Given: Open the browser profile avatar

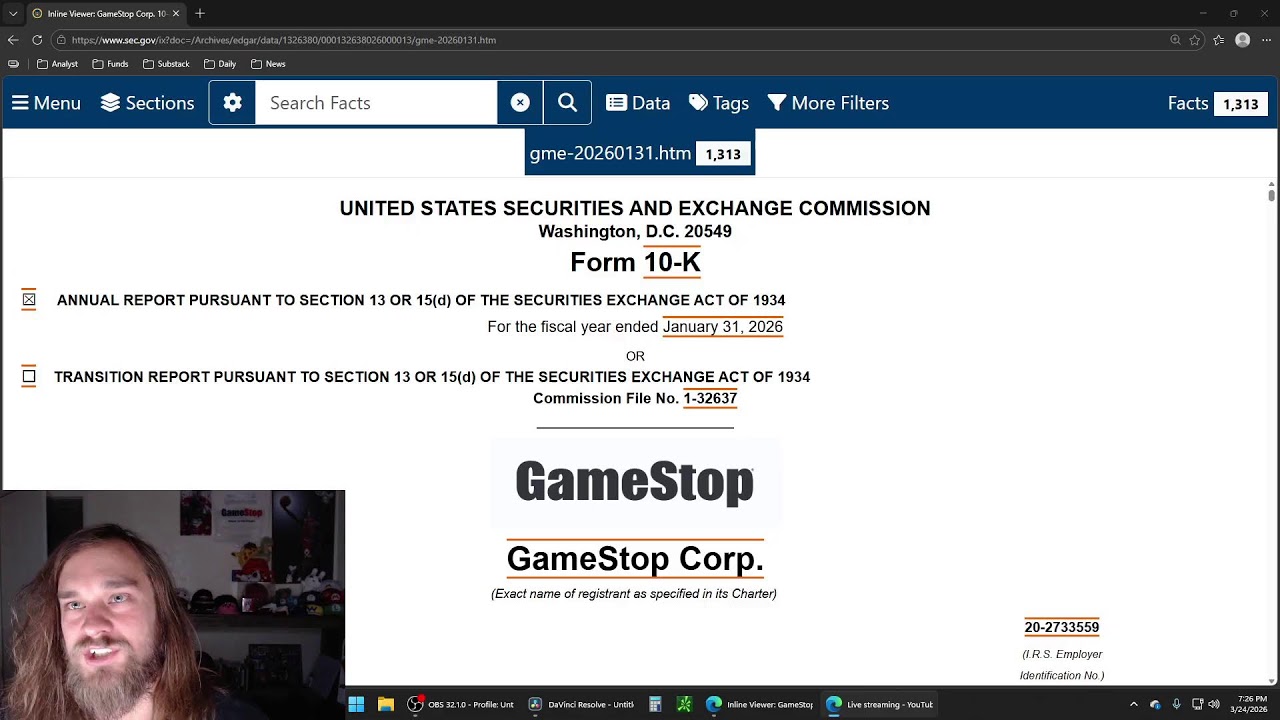Looking at the screenshot, I should click(1243, 40).
